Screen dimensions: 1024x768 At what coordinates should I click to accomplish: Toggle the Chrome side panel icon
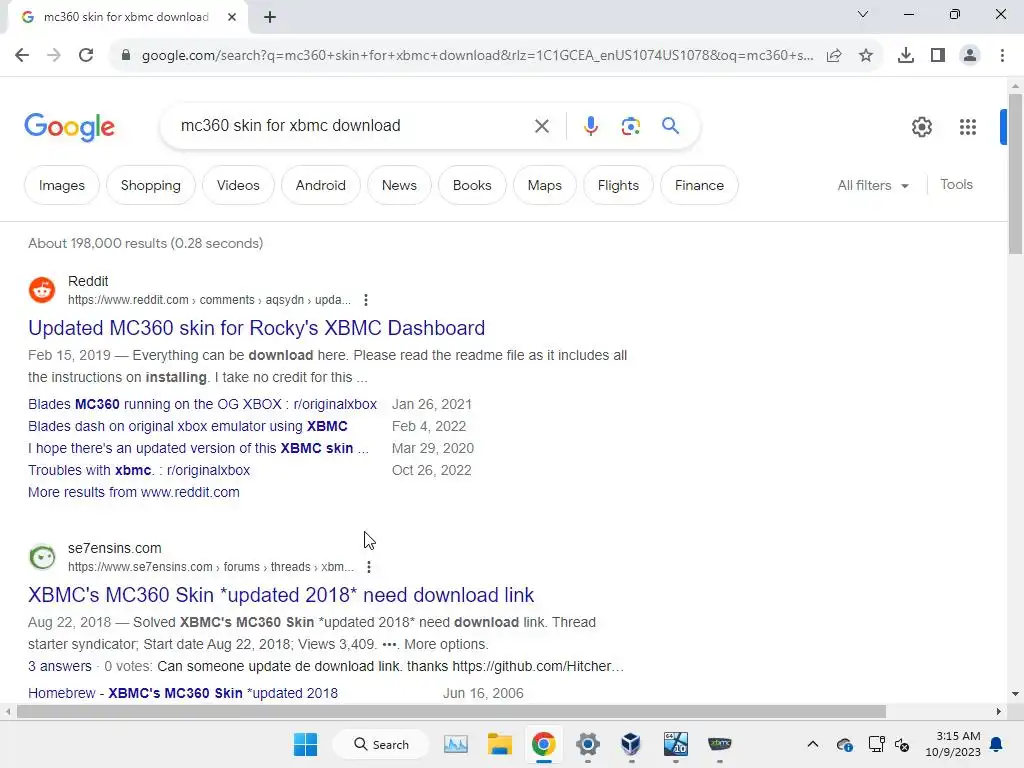click(x=938, y=56)
